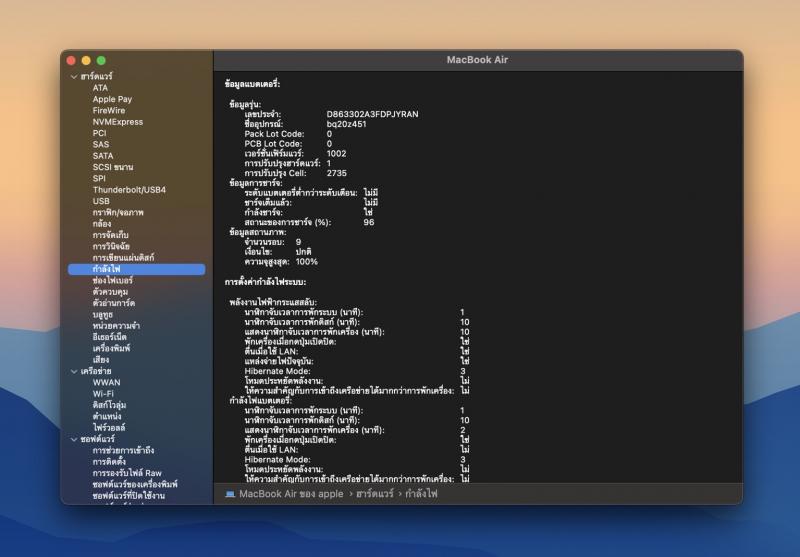Click the Cell revision value 2735

point(337,173)
